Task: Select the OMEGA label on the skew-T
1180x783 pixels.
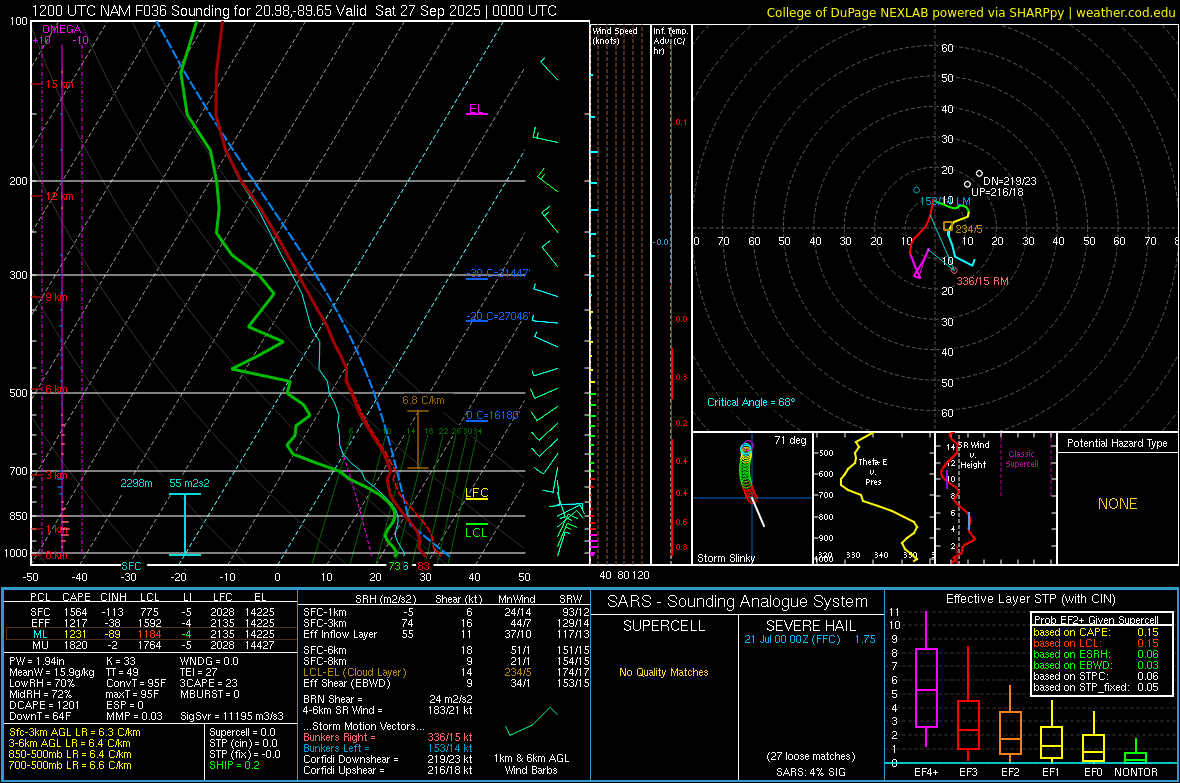Action: (62, 29)
